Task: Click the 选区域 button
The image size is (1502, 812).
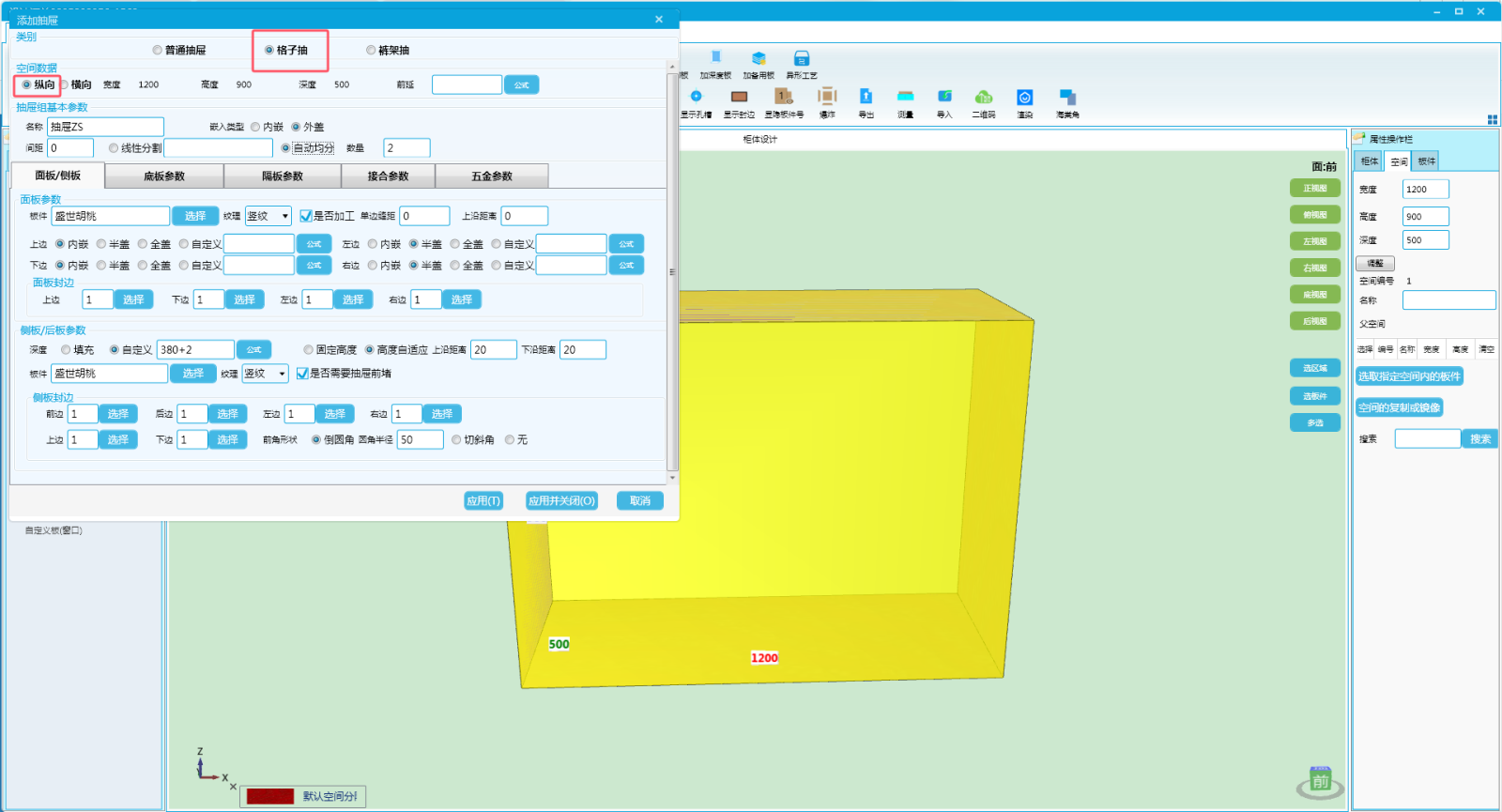Action: pyautogui.click(x=1315, y=368)
